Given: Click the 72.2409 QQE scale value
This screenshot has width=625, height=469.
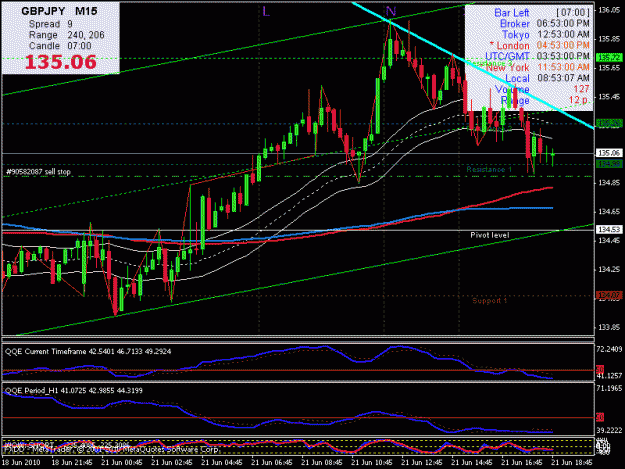Looking at the screenshot, I should pyautogui.click(x=609, y=349).
